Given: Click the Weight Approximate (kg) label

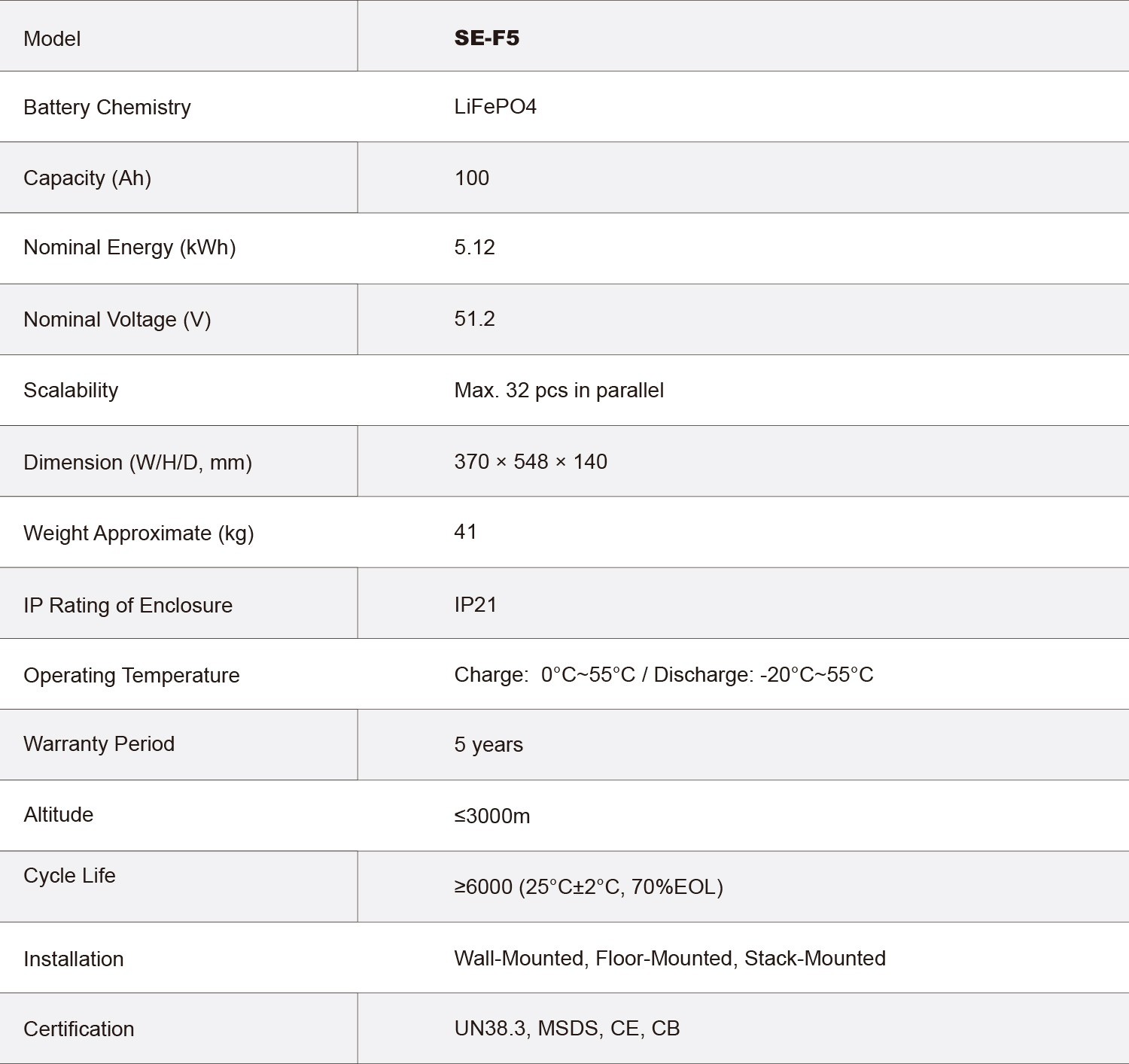Looking at the screenshot, I should 138,534.
